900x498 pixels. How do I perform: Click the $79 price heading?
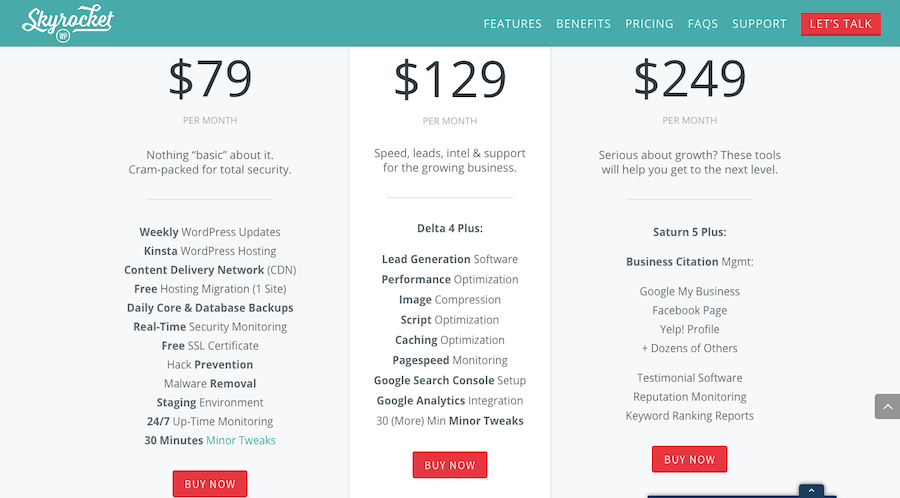pos(210,79)
